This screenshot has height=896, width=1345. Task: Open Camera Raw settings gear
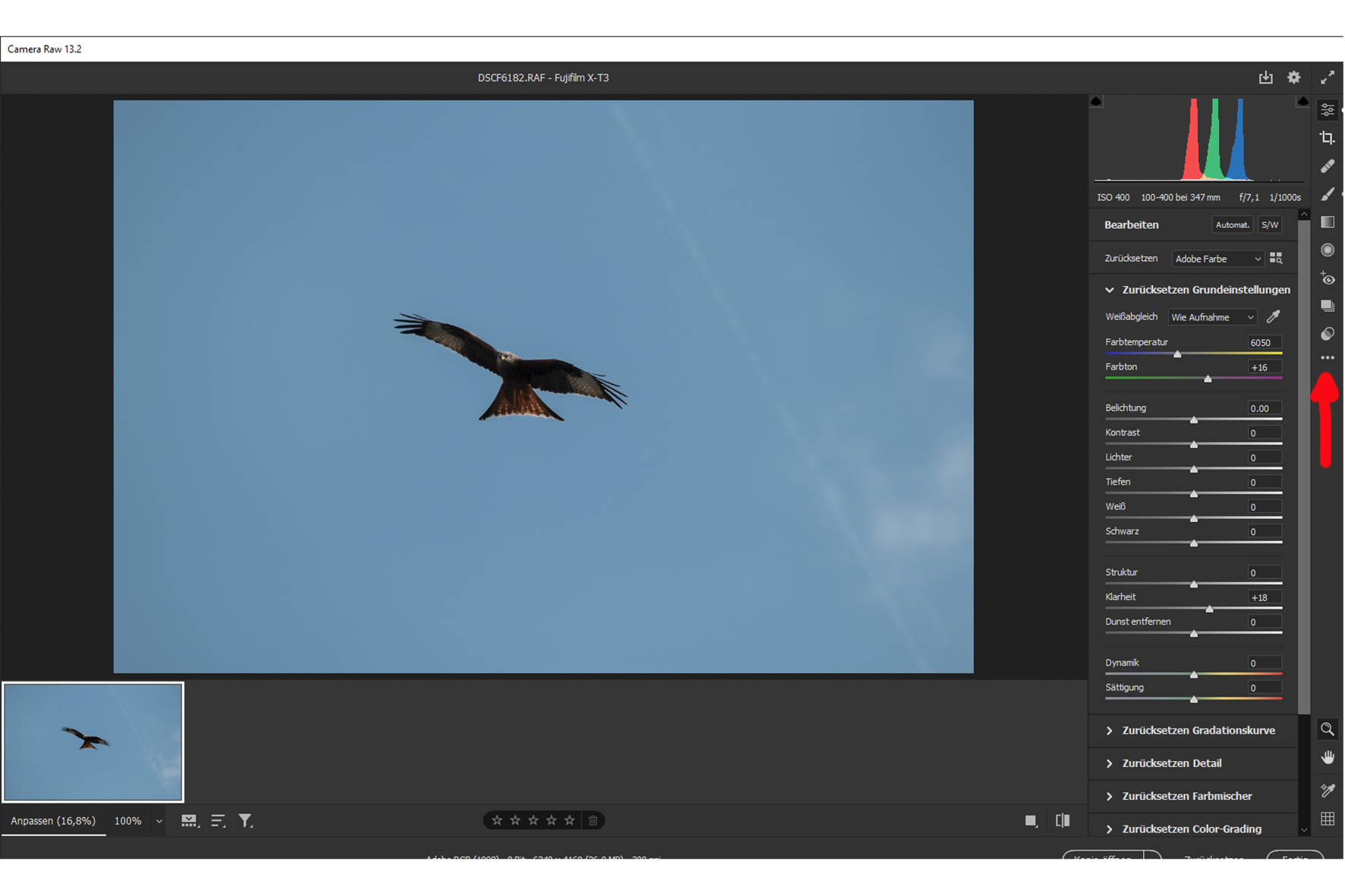pyautogui.click(x=1293, y=77)
